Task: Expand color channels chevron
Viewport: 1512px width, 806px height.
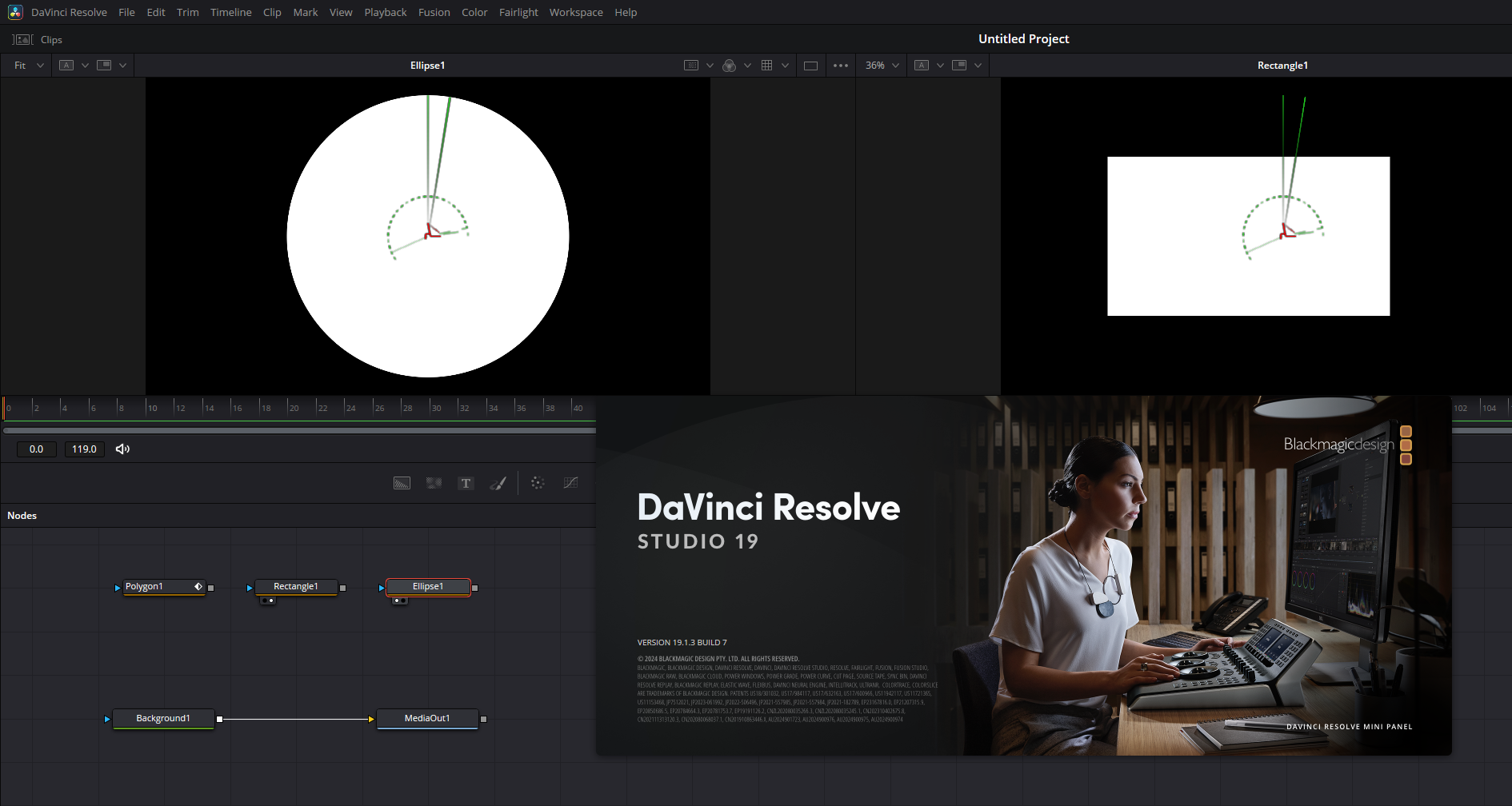Action: (x=747, y=66)
